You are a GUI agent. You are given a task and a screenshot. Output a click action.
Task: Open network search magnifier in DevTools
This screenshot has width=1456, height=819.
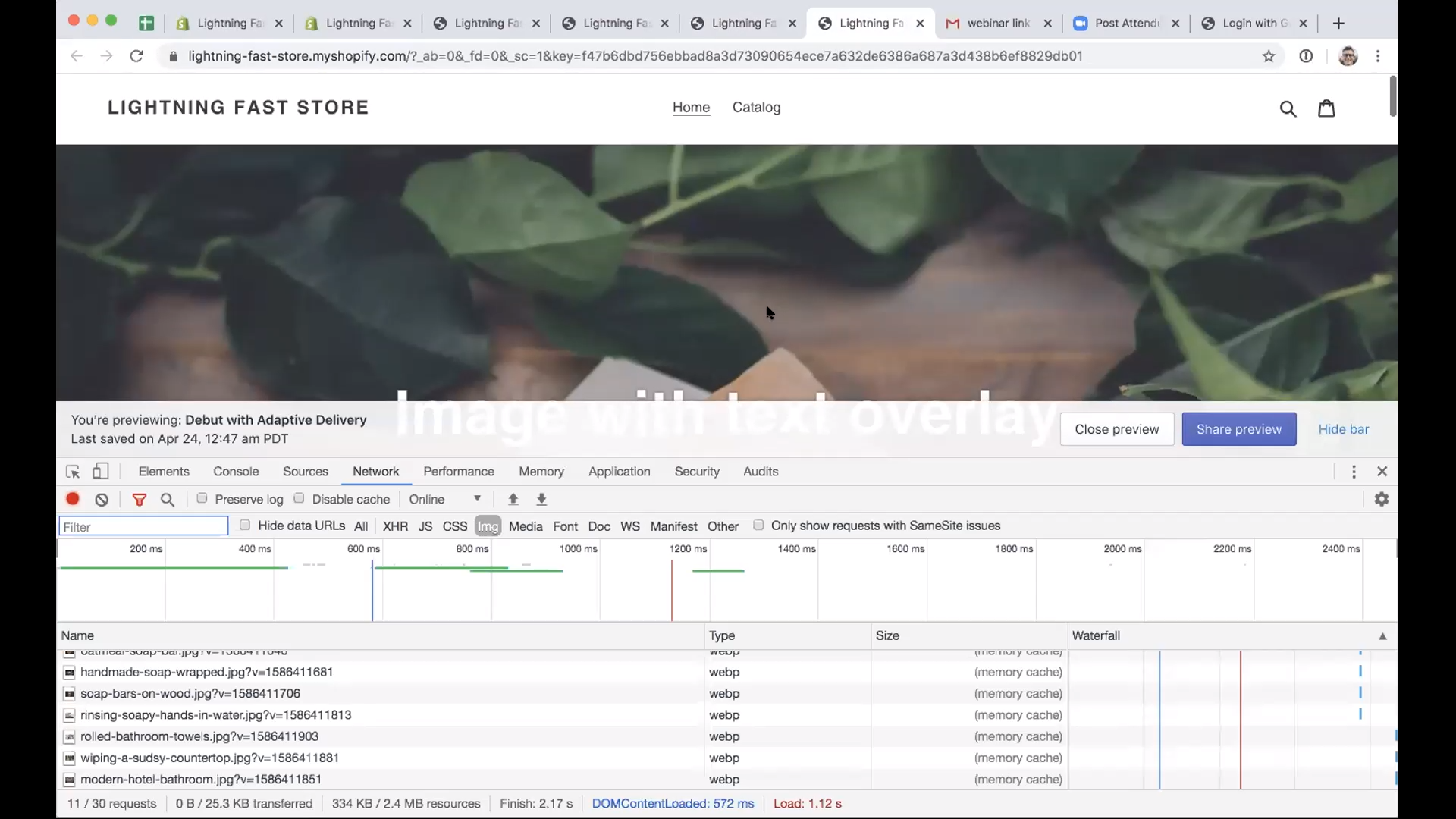tap(168, 500)
